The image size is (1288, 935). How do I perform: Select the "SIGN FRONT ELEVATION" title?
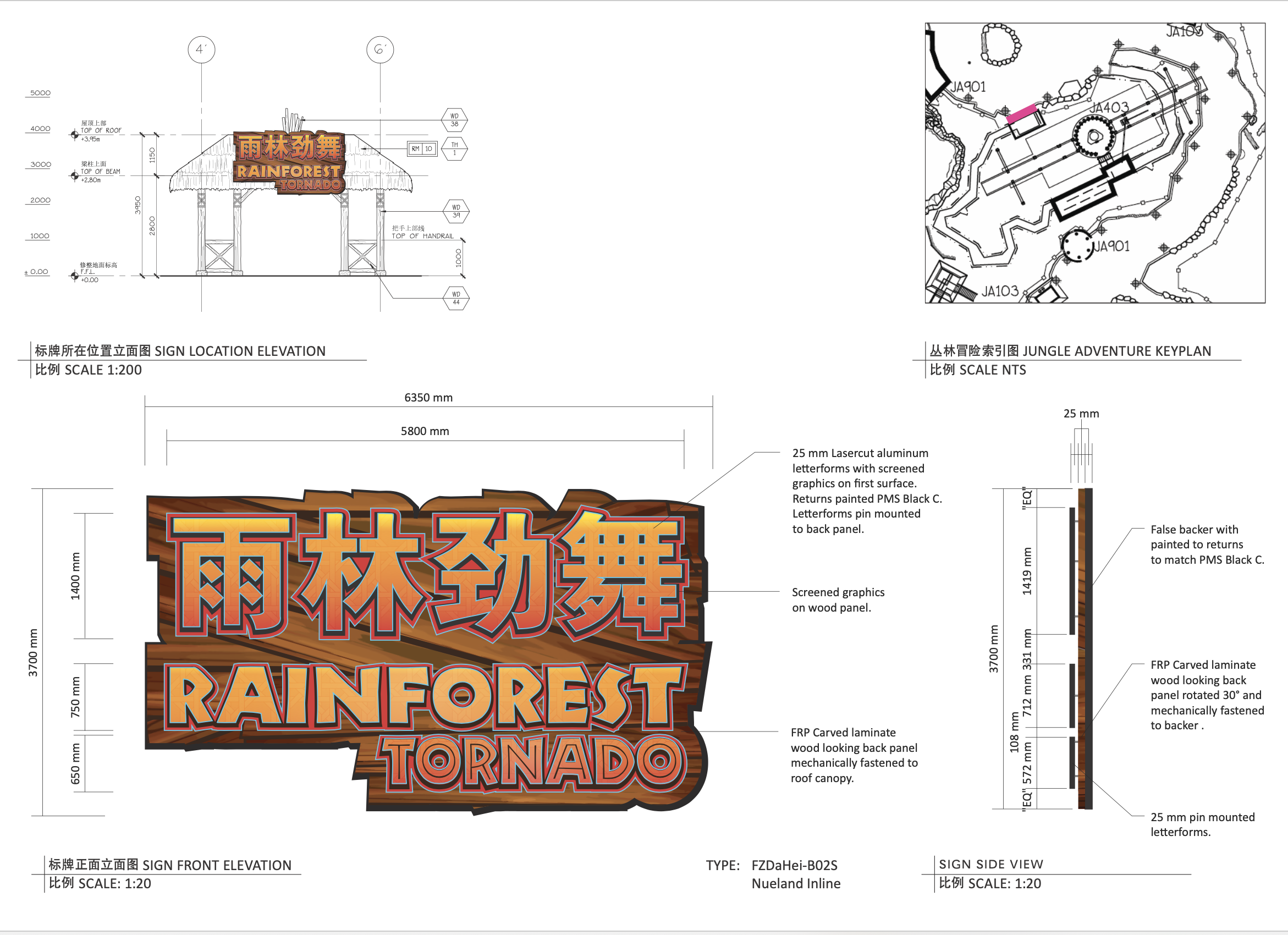[x=217, y=865]
